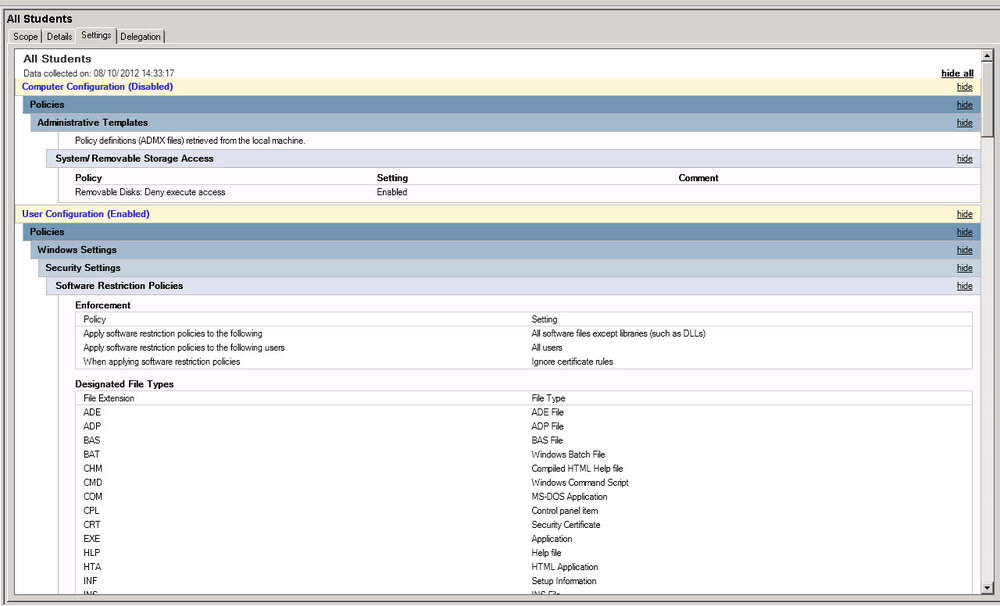Collapse Computer Configuration (Disabled) section
Screen dimensions: 1000x606
pos(964,87)
